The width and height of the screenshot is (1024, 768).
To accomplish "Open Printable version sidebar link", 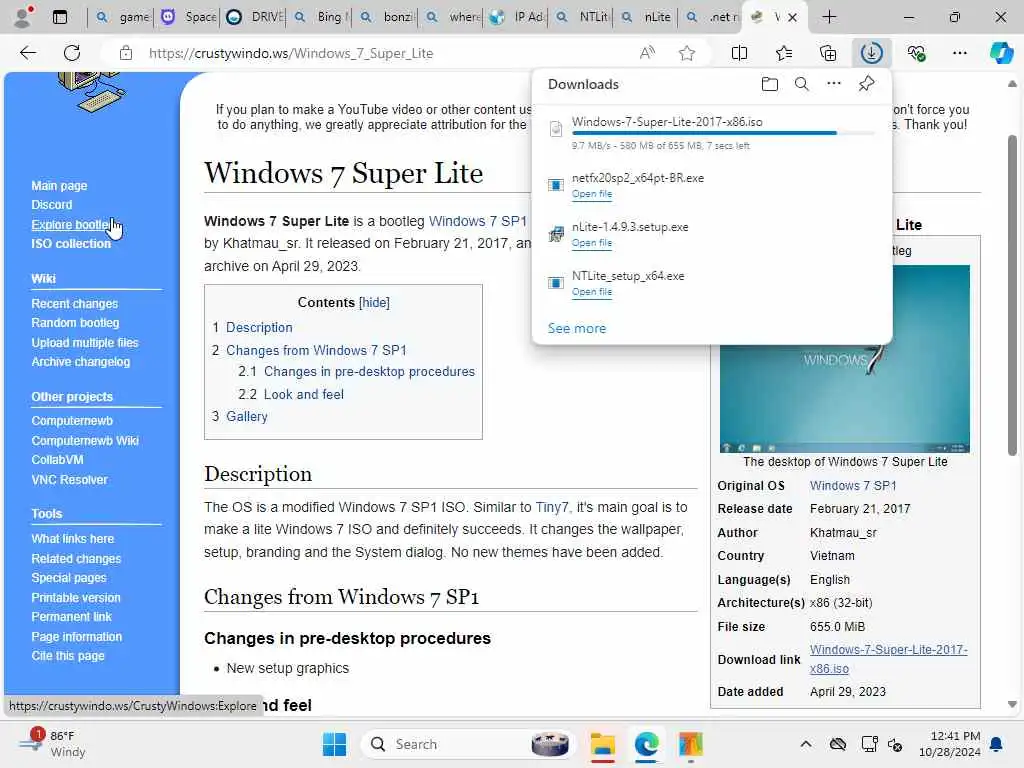I will pyautogui.click(x=76, y=598).
